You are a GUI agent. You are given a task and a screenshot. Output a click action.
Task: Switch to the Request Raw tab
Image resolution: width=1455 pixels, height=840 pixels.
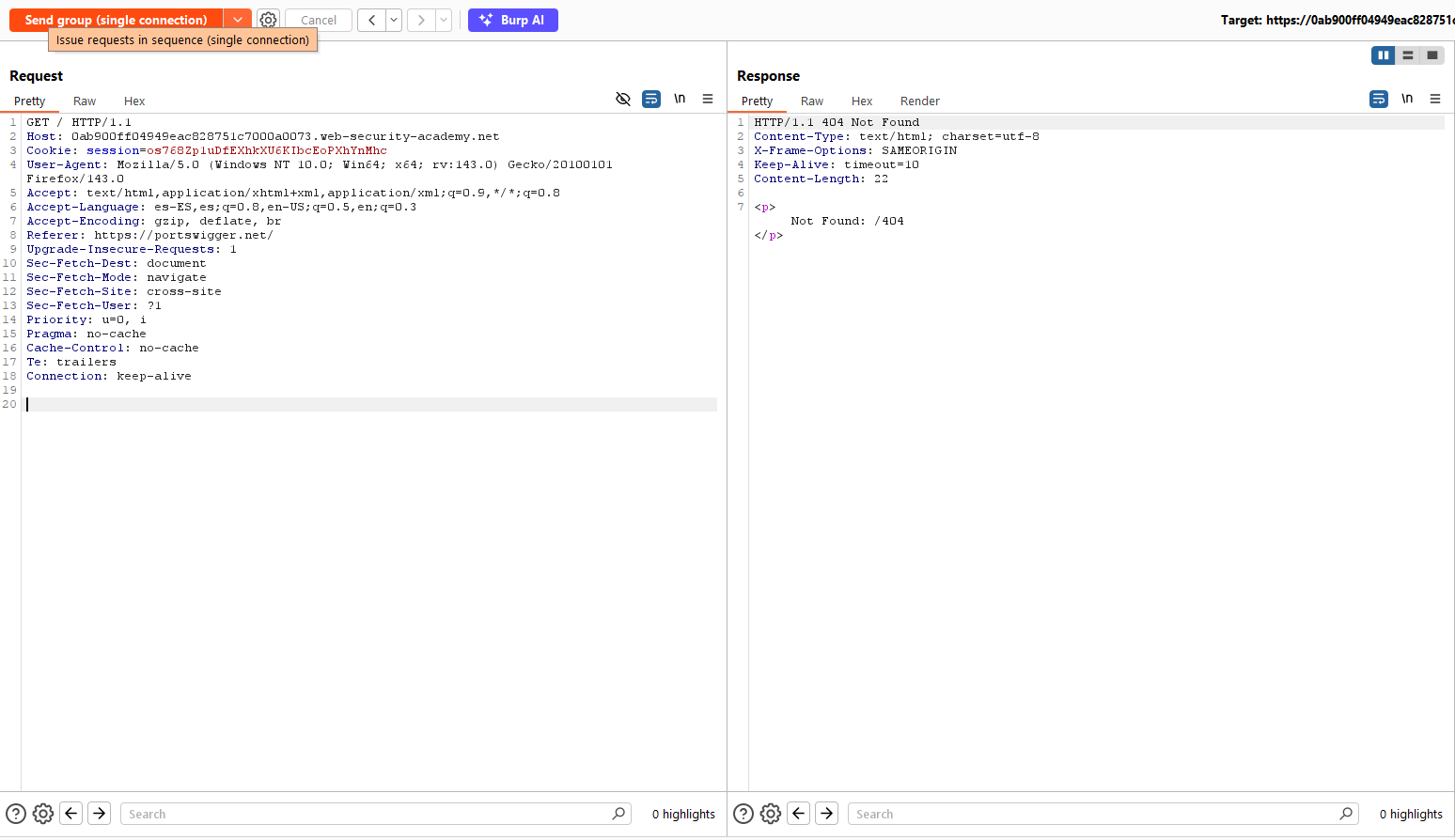point(85,101)
